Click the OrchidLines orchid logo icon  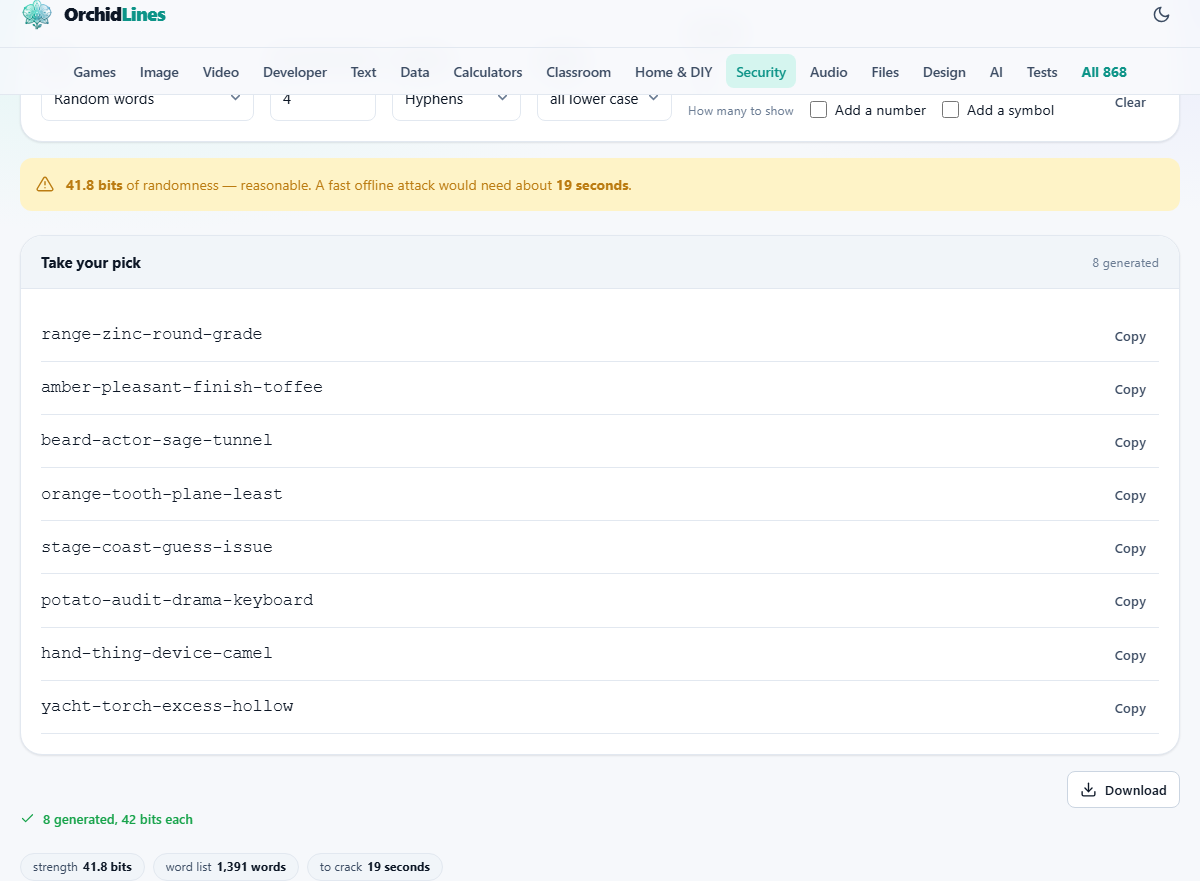pyautogui.click(x=37, y=14)
